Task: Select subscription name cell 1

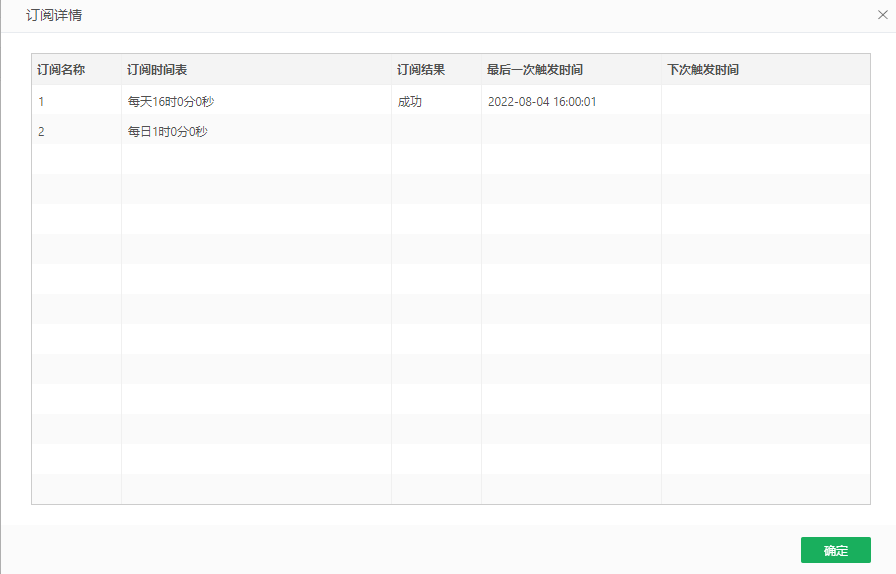Action: pyautogui.click(x=77, y=102)
